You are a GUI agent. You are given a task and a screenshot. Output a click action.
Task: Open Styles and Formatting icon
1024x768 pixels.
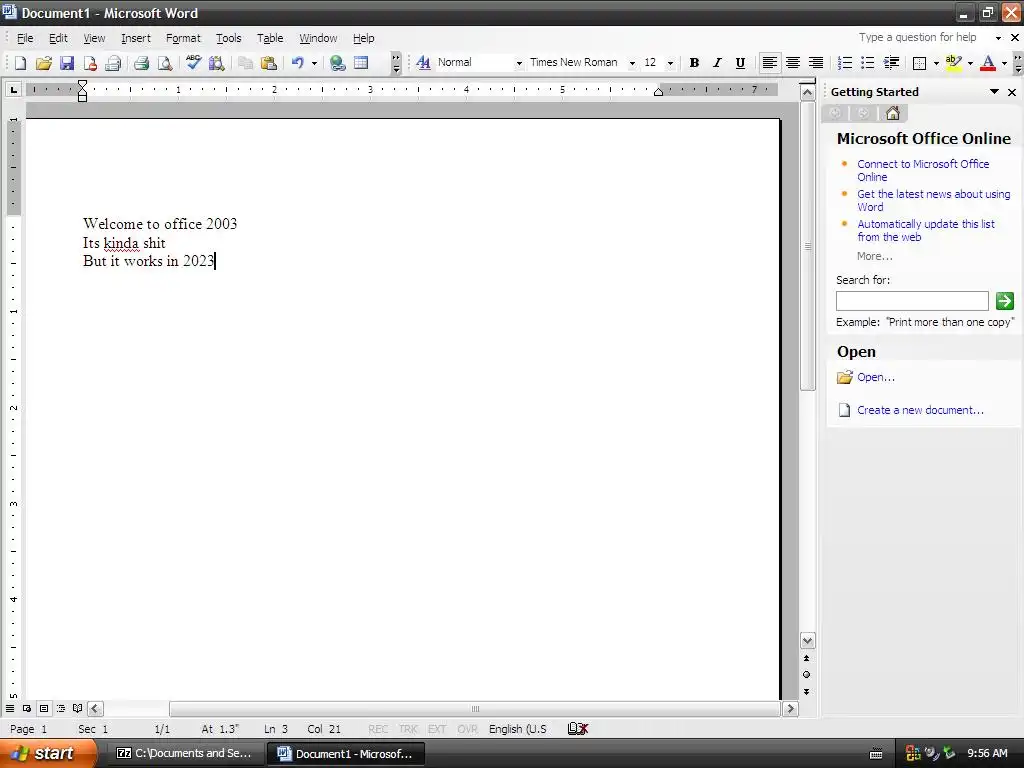[x=423, y=63]
